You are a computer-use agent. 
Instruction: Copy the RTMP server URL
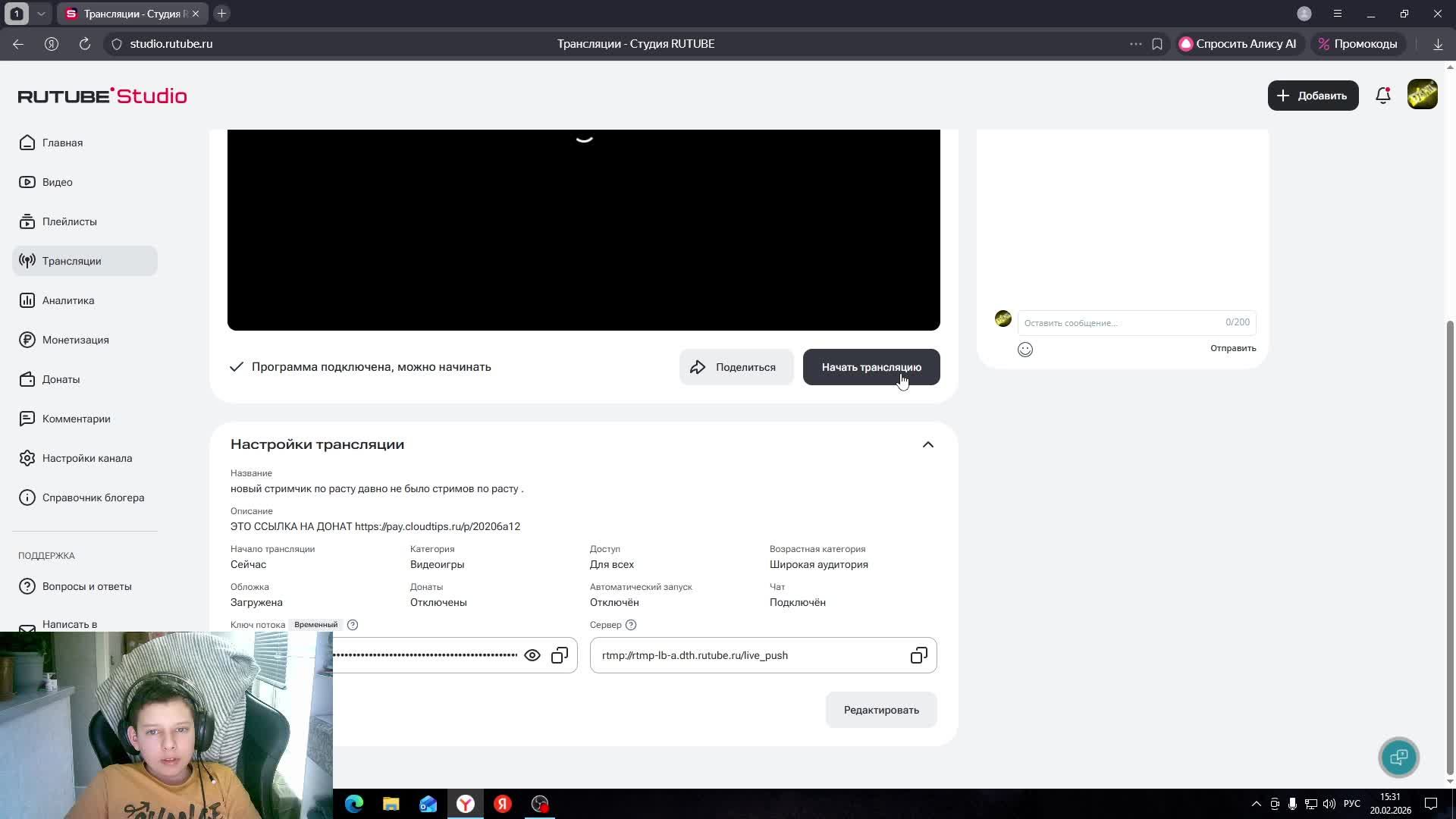(918, 655)
